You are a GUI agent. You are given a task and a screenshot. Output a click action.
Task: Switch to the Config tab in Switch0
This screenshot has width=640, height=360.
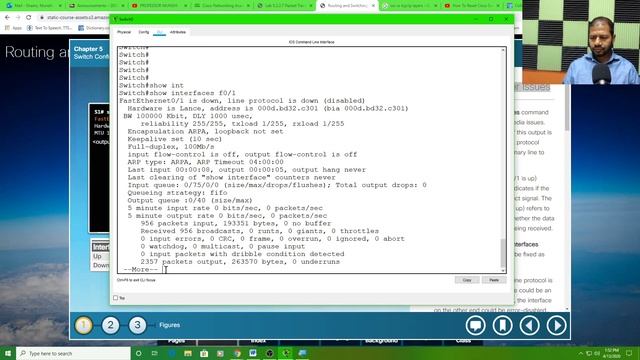pos(144,32)
